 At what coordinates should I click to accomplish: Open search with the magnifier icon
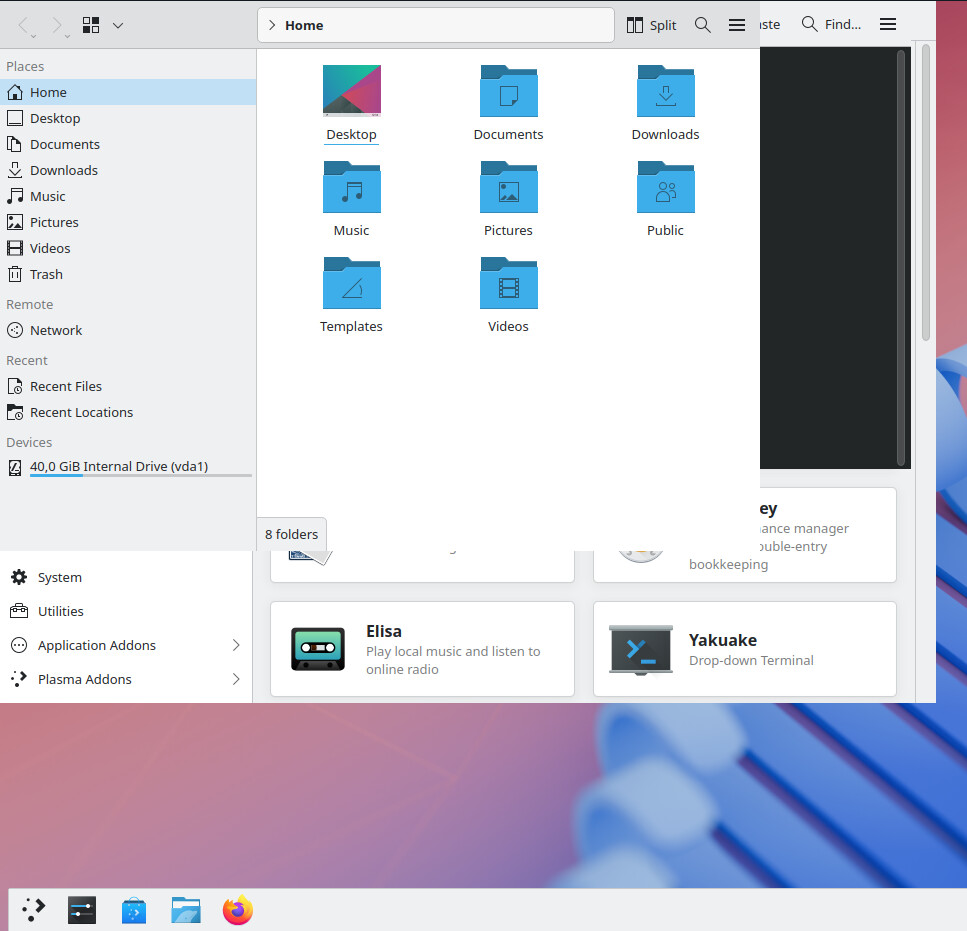click(x=703, y=25)
